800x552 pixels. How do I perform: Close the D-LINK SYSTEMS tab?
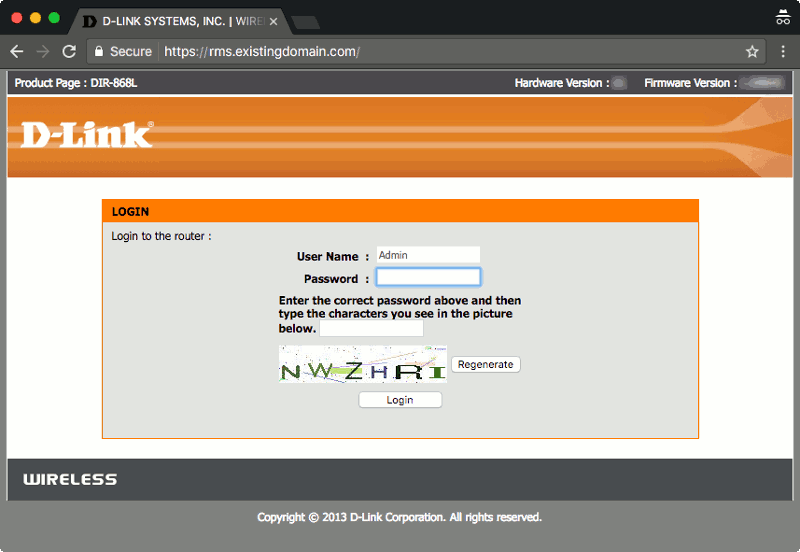click(x=273, y=21)
